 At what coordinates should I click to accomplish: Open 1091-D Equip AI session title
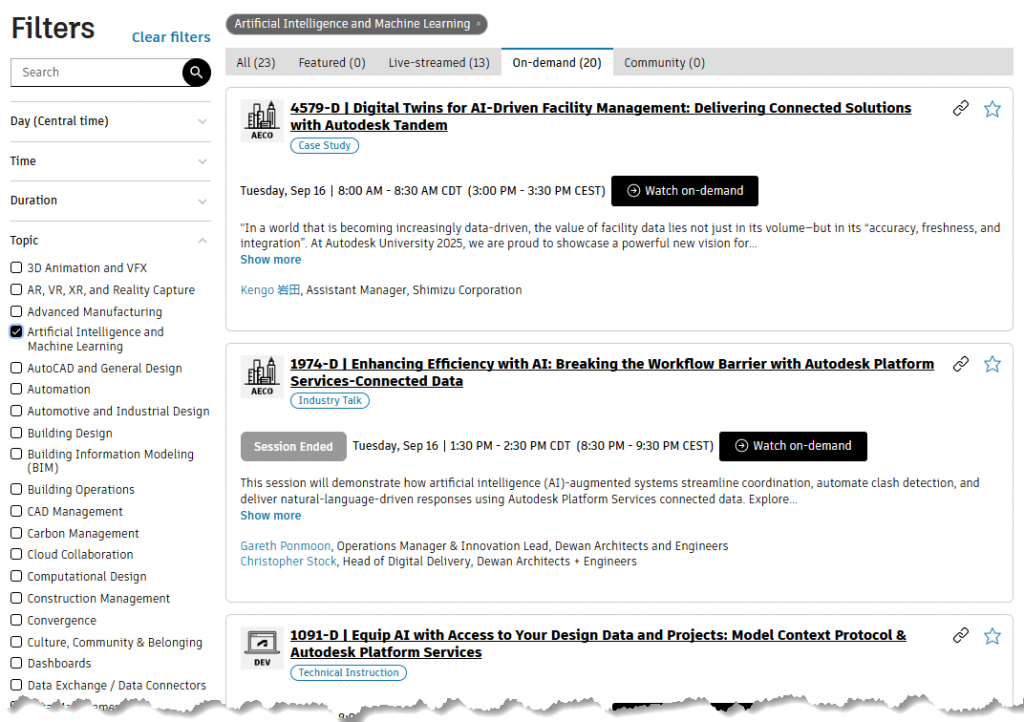pyautogui.click(x=598, y=643)
